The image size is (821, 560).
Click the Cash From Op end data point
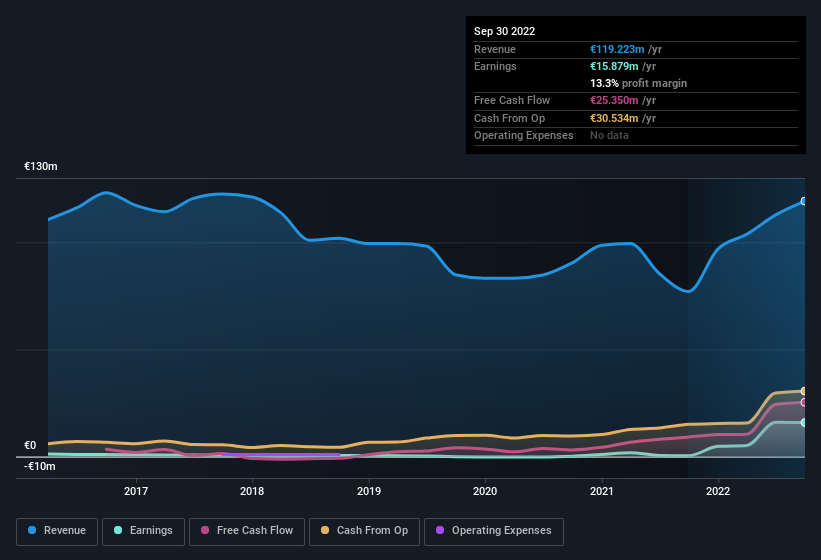tap(804, 391)
